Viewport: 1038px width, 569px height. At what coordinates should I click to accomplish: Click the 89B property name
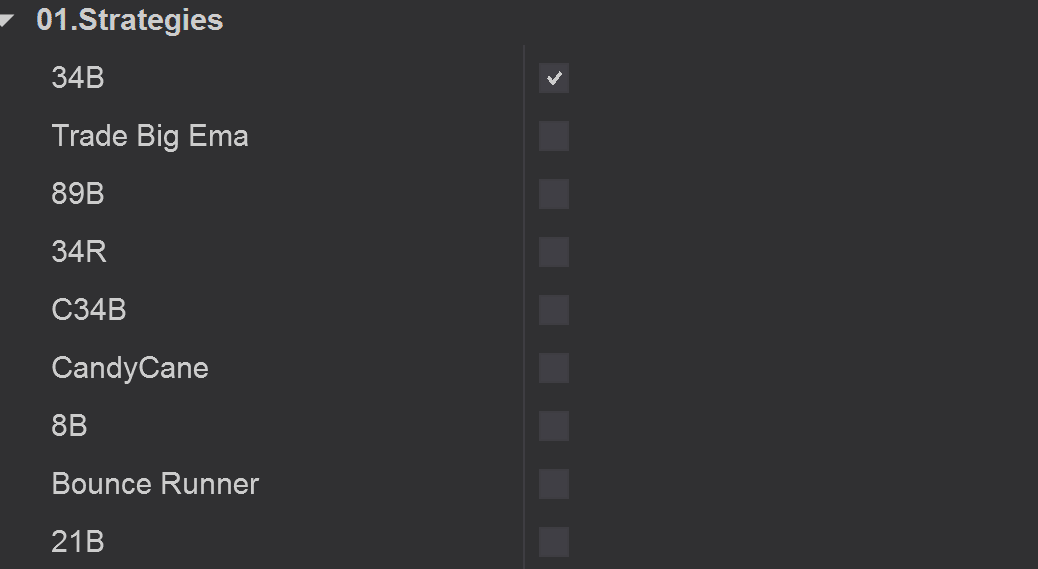point(78,194)
